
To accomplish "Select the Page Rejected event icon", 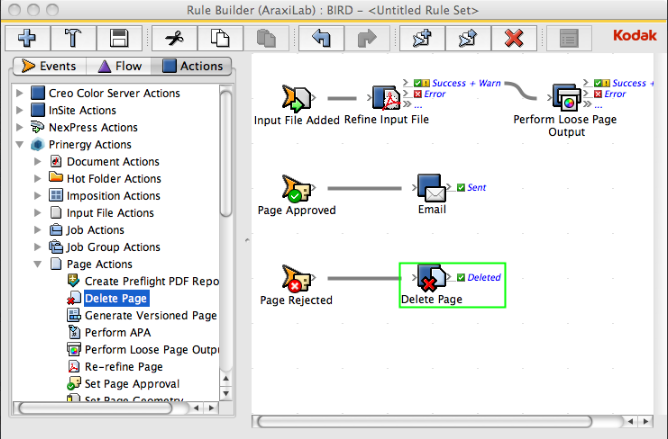I will pyautogui.click(x=296, y=280).
